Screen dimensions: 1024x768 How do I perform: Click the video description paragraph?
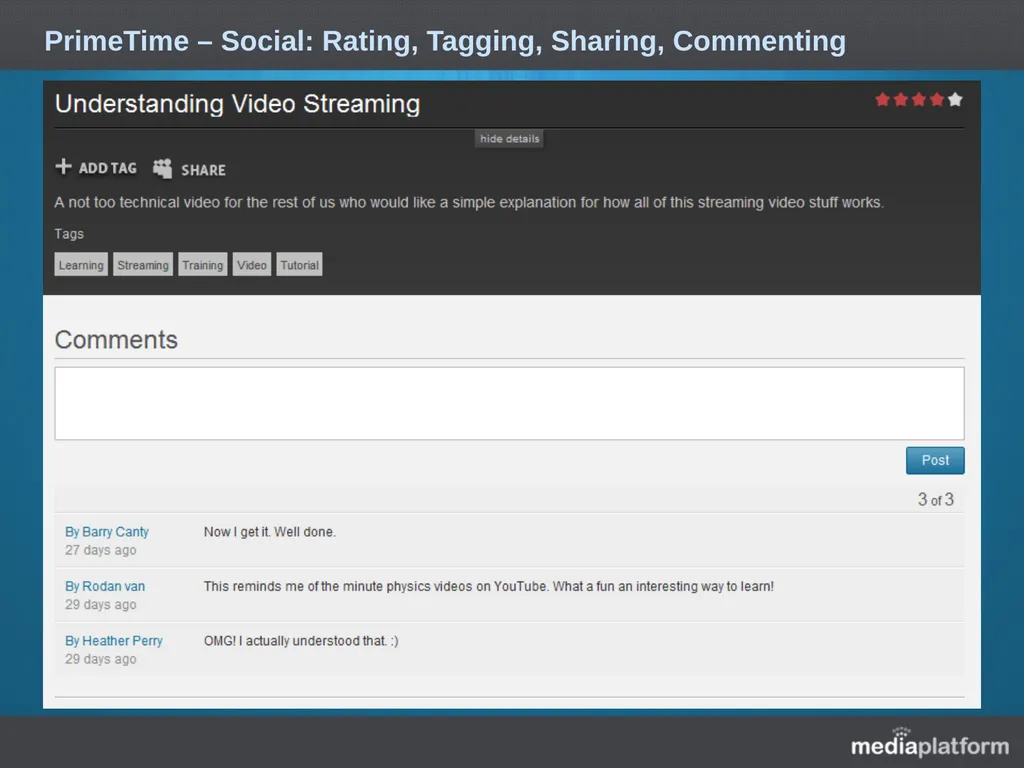tap(469, 202)
